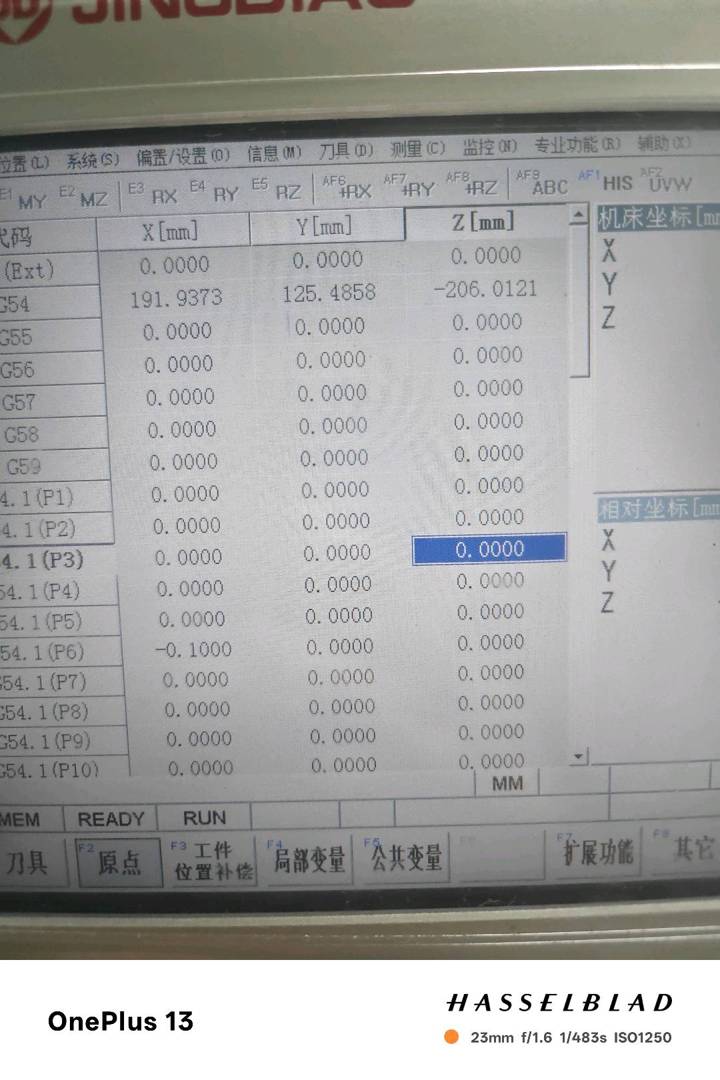Select the UVW toolbar button

click(666, 180)
